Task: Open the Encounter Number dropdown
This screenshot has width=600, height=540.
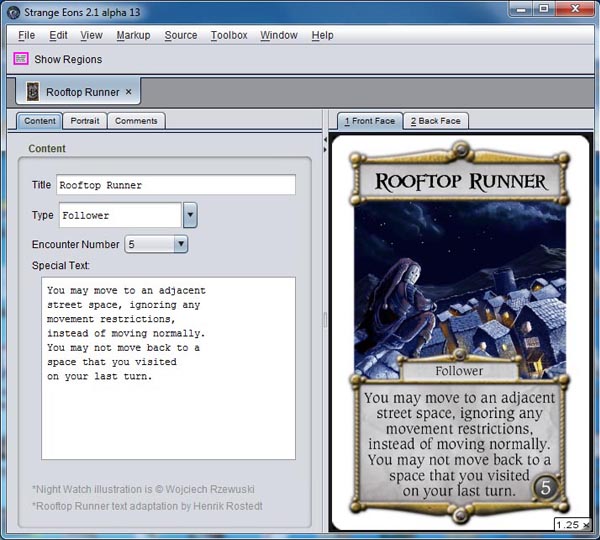Action: (x=156, y=244)
